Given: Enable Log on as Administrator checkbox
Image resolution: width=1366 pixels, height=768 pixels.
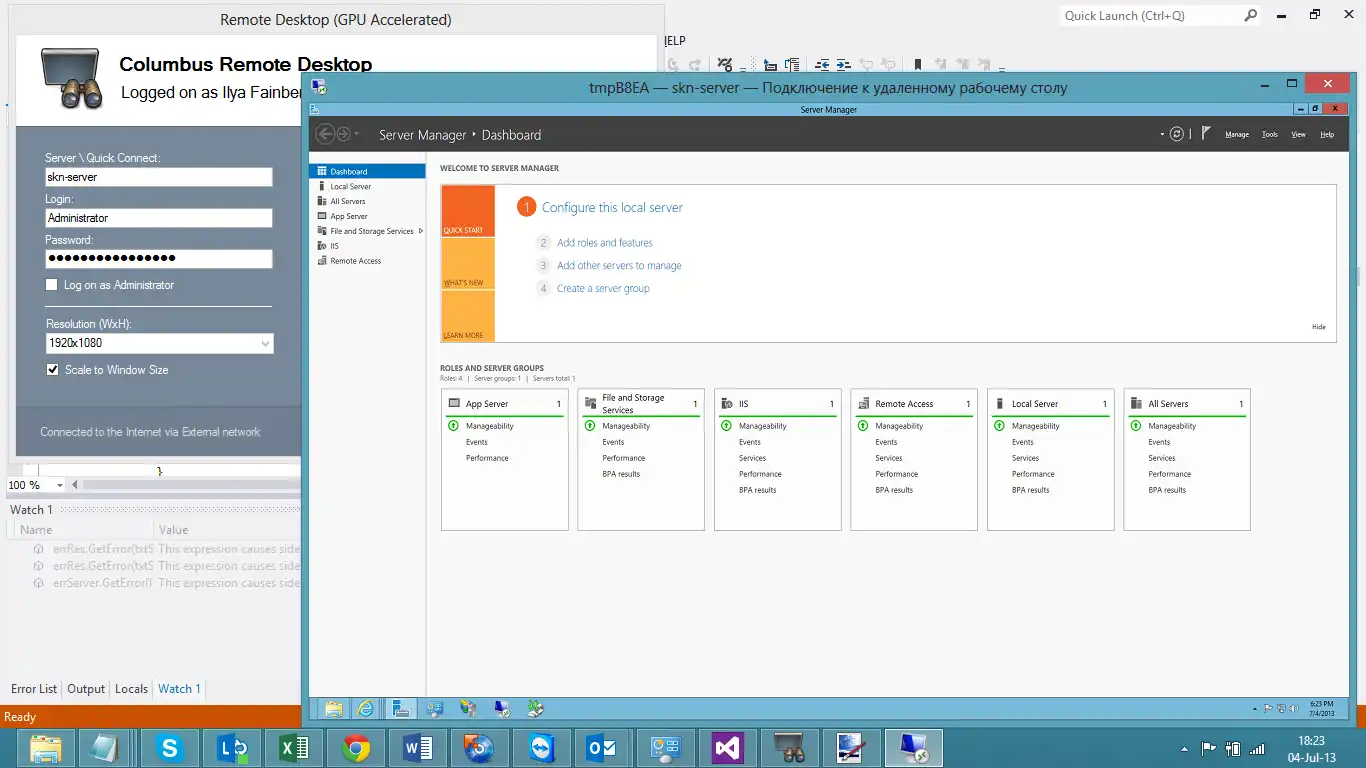Looking at the screenshot, I should [x=52, y=285].
